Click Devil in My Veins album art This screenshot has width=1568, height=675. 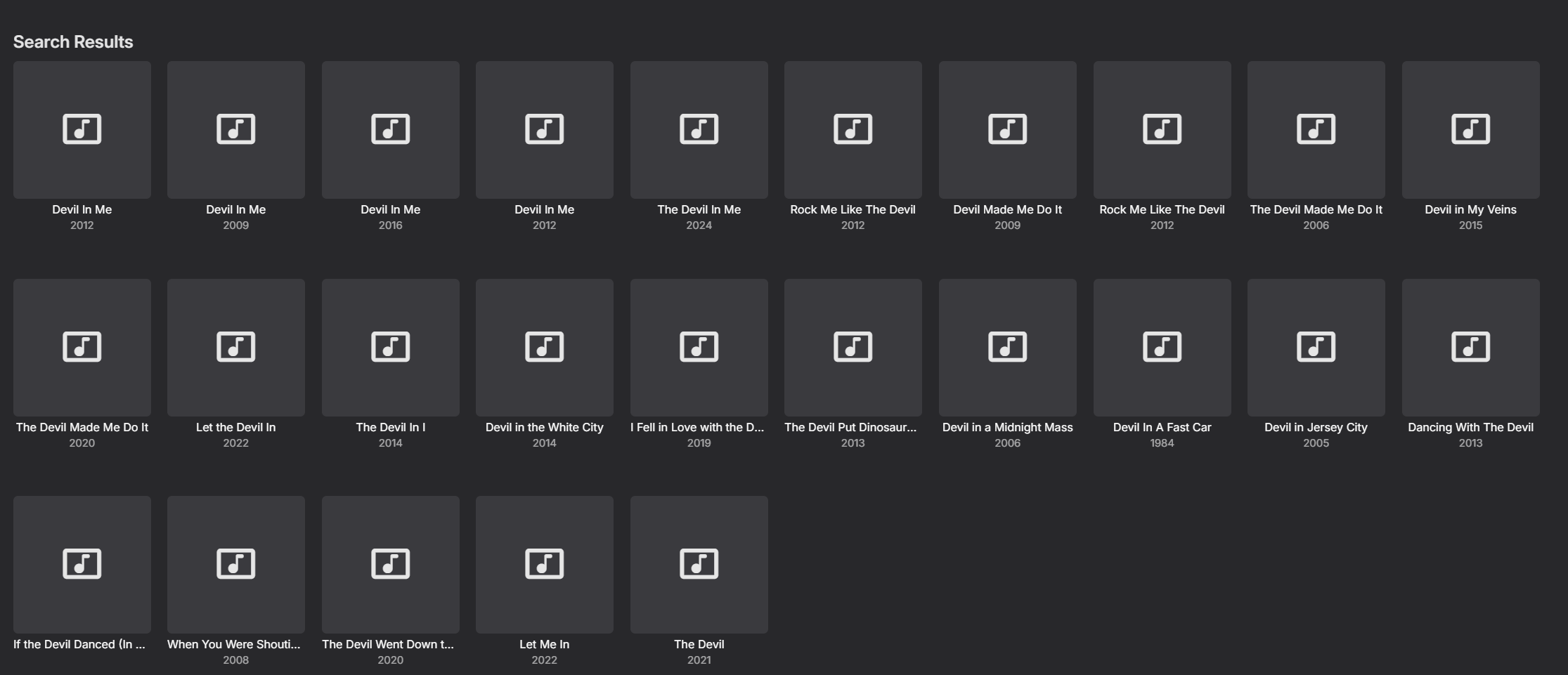coord(1470,129)
